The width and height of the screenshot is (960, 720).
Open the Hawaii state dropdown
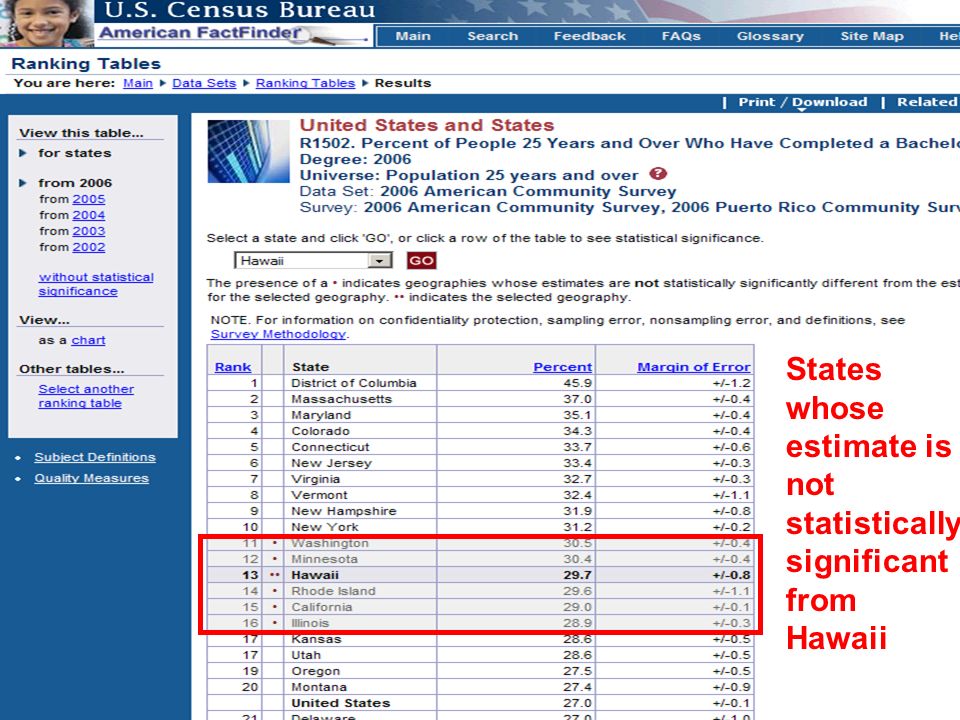click(313, 261)
